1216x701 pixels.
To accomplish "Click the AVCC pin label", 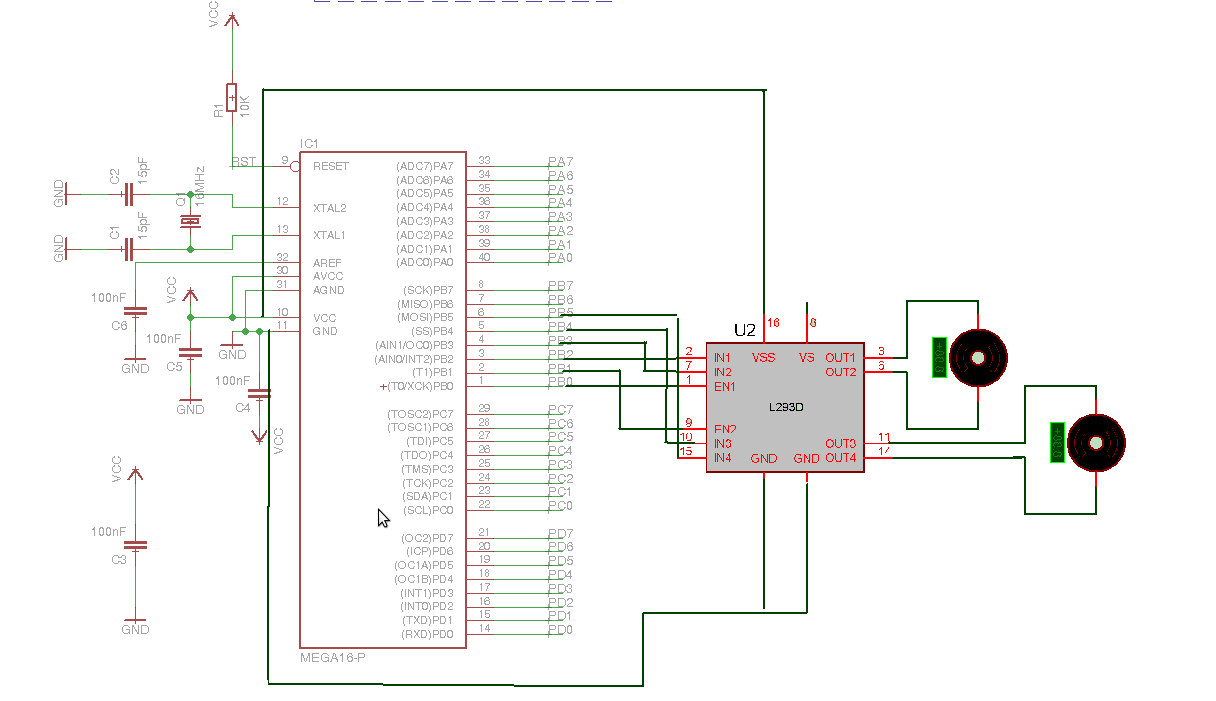I will pyautogui.click(x=327, y=276).
